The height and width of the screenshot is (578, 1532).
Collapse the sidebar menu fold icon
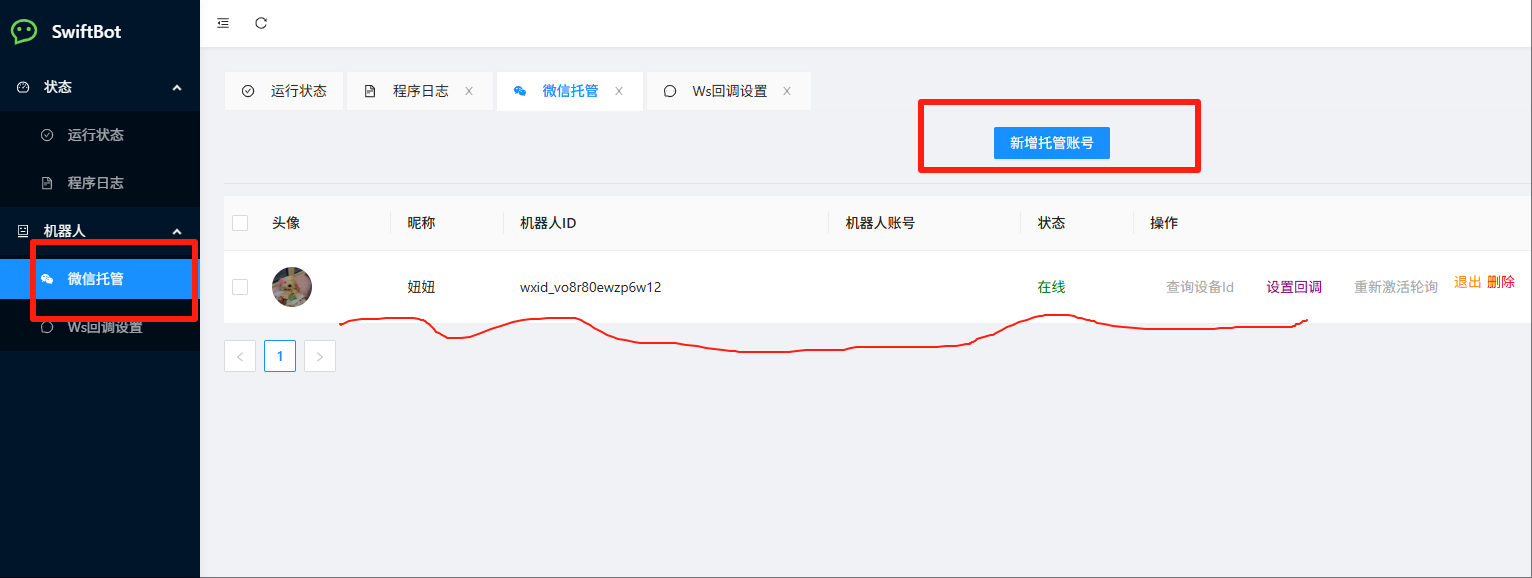point(223,23)
